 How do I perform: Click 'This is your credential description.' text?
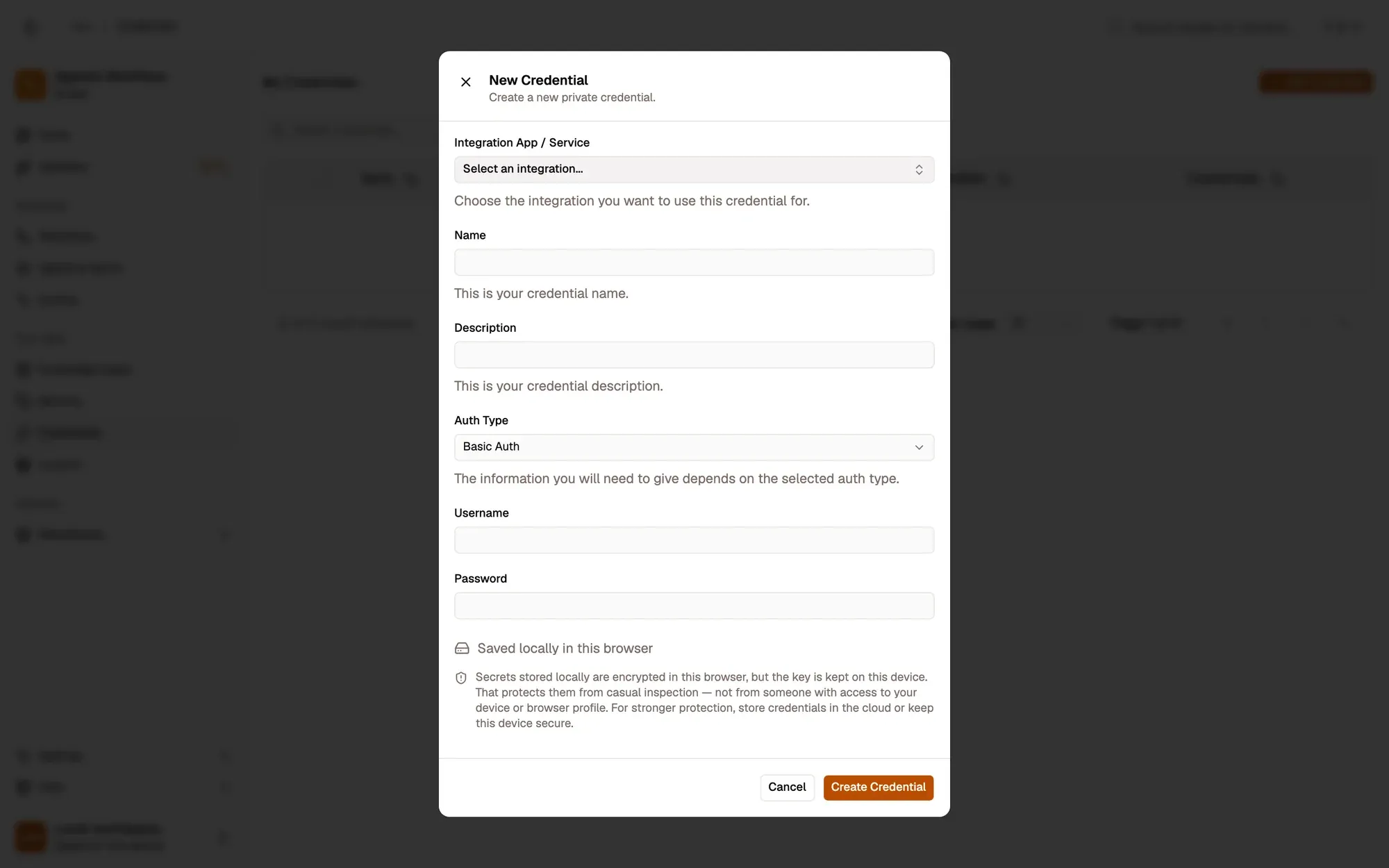click(x=558, y=386)
